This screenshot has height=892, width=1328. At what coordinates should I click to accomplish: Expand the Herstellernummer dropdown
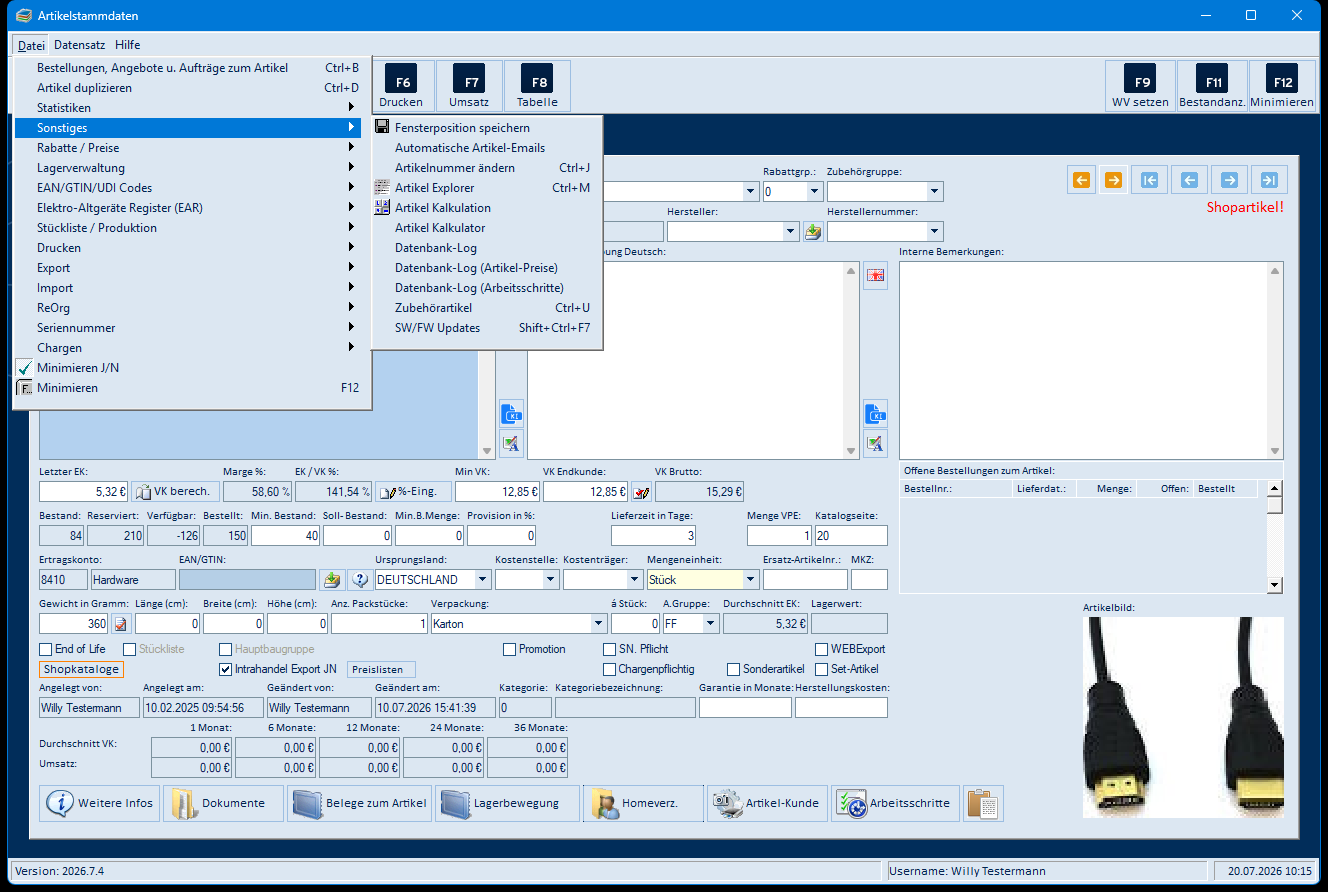934,231
